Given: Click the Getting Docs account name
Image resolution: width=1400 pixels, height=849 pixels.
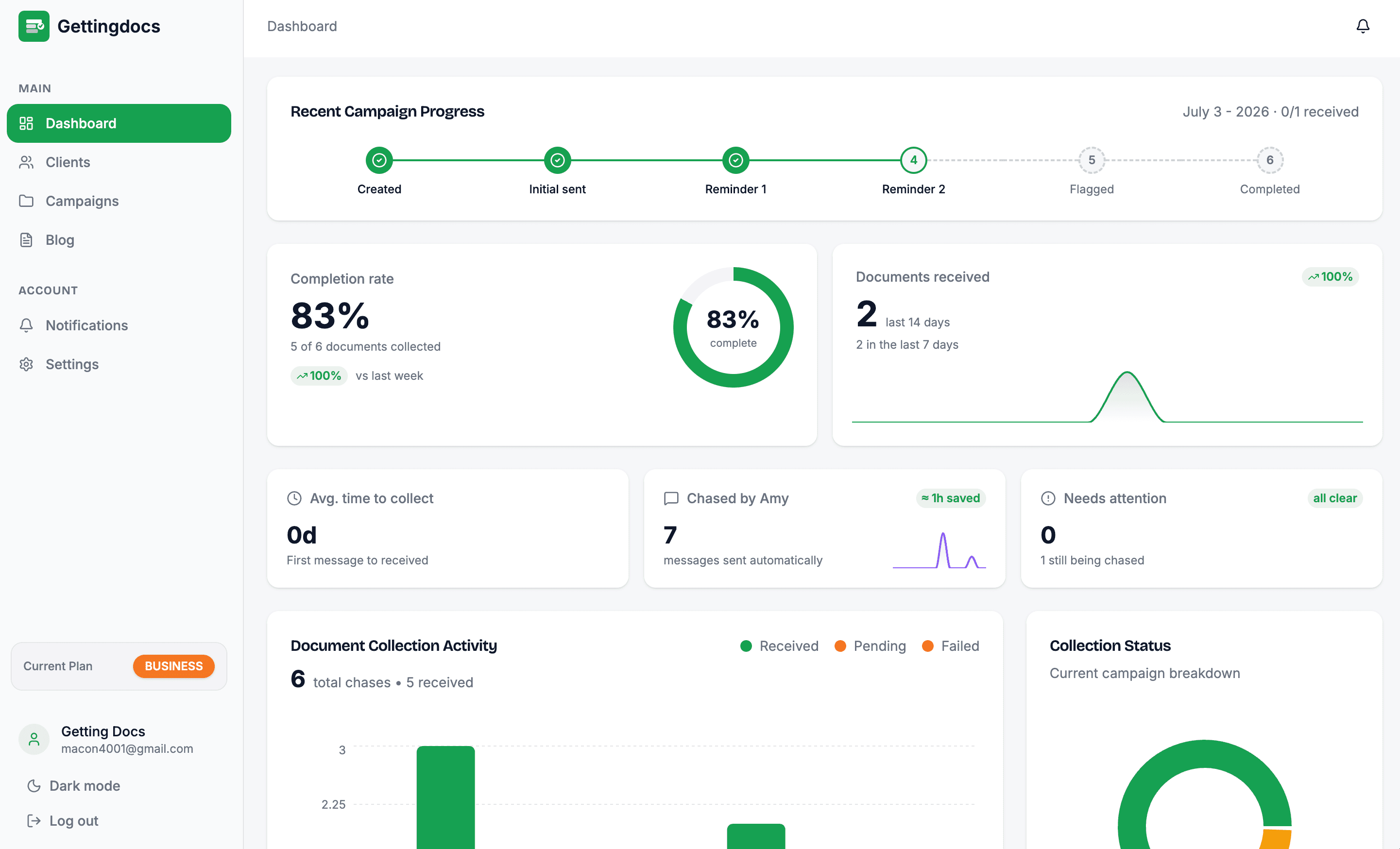Looking at the screenshot, I should 103,731.
